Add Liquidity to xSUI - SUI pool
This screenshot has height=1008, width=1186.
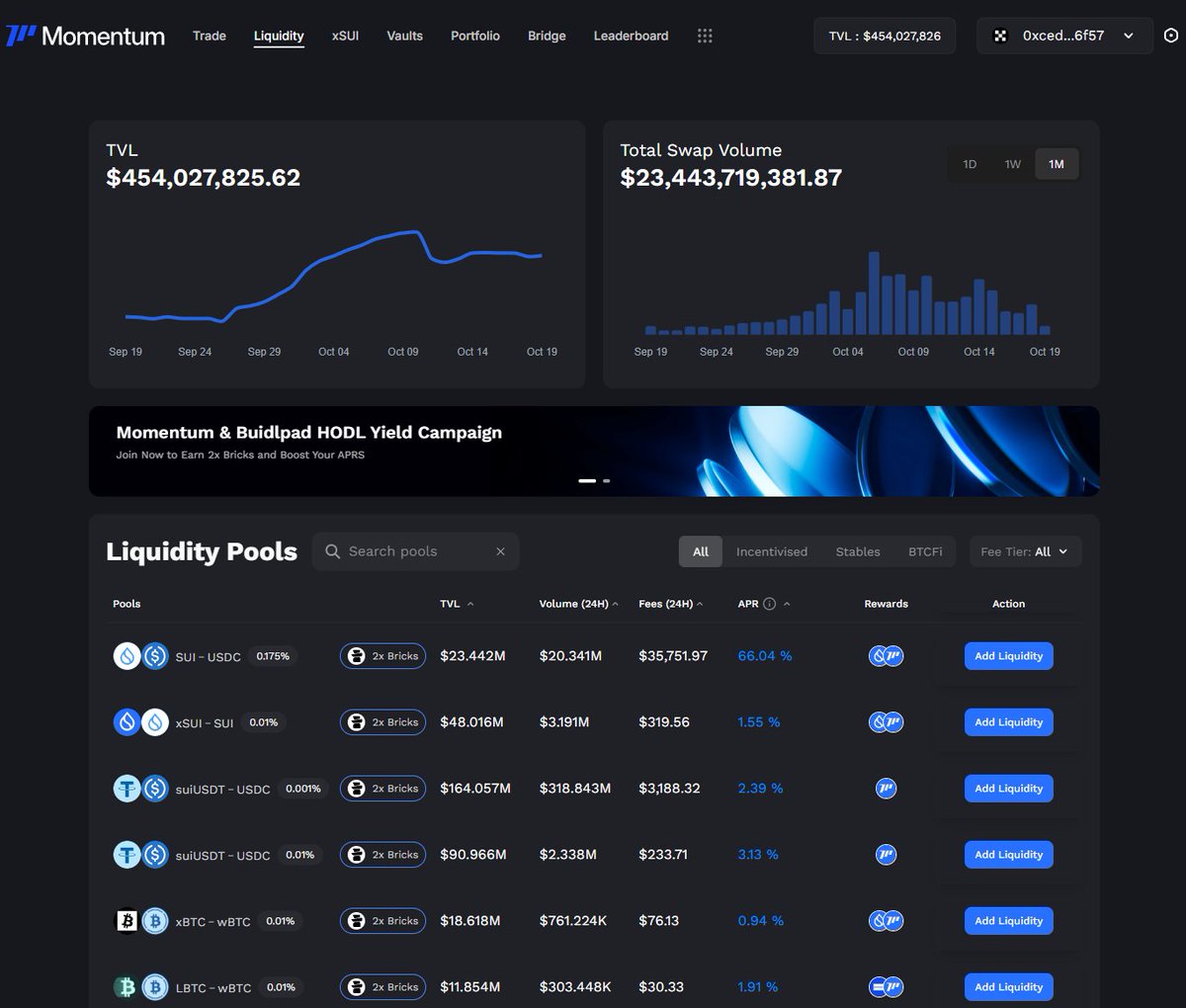coord(1009,722)
